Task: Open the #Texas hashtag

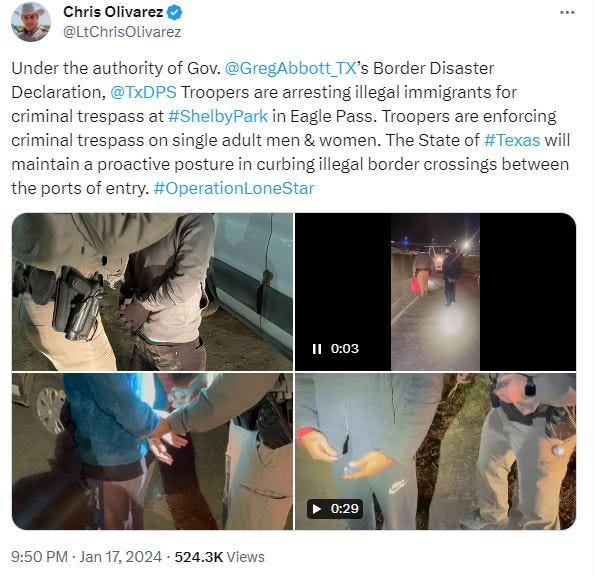Action: tap(512, 140)
